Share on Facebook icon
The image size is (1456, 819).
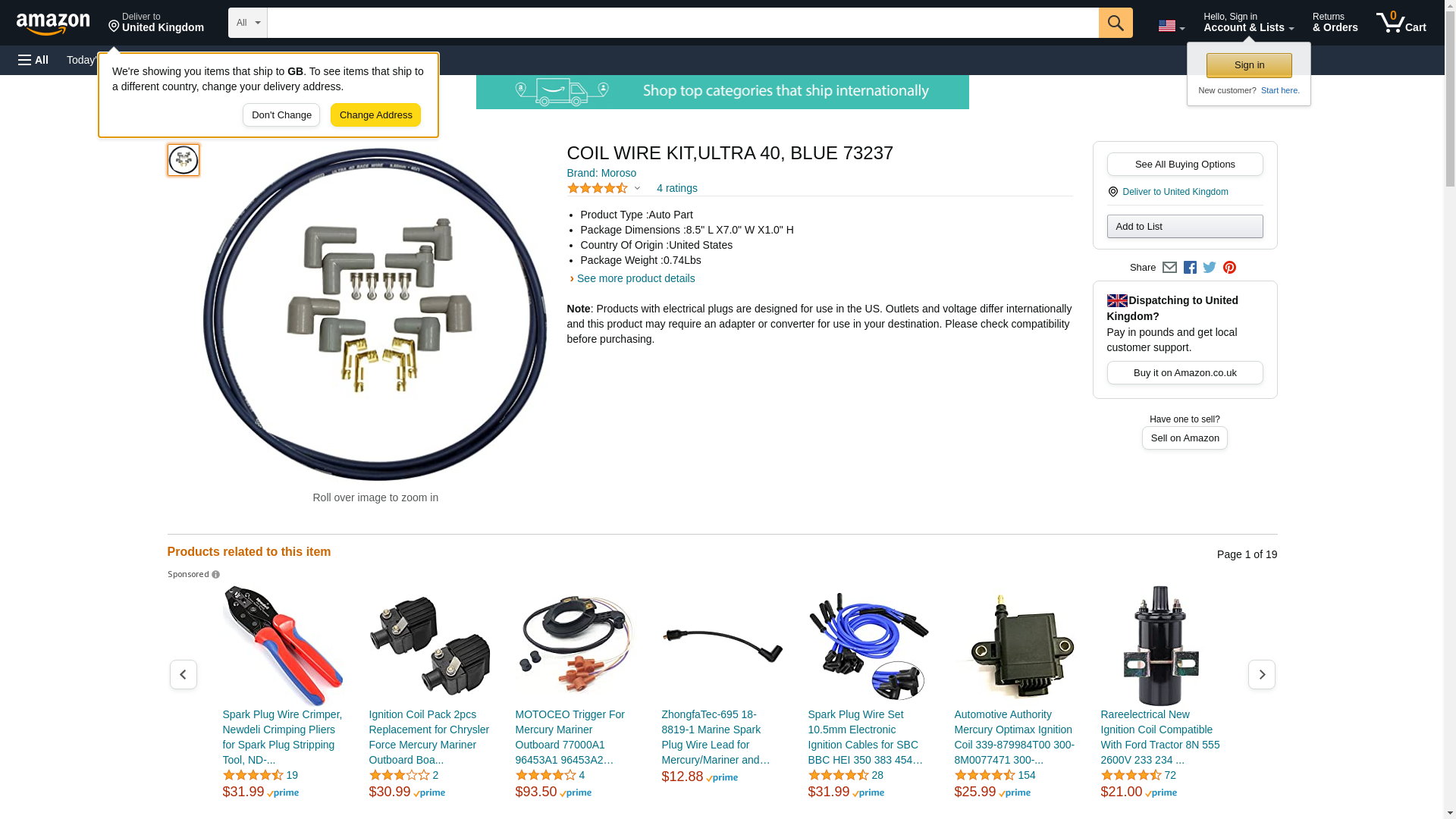[1190, 268]
